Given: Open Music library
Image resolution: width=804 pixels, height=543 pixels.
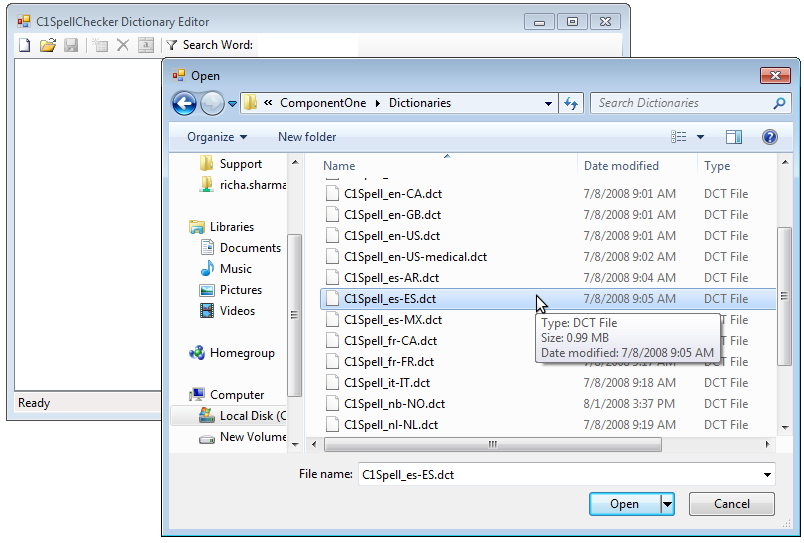Looking at the screenshot, I should [x=226, y=269].
